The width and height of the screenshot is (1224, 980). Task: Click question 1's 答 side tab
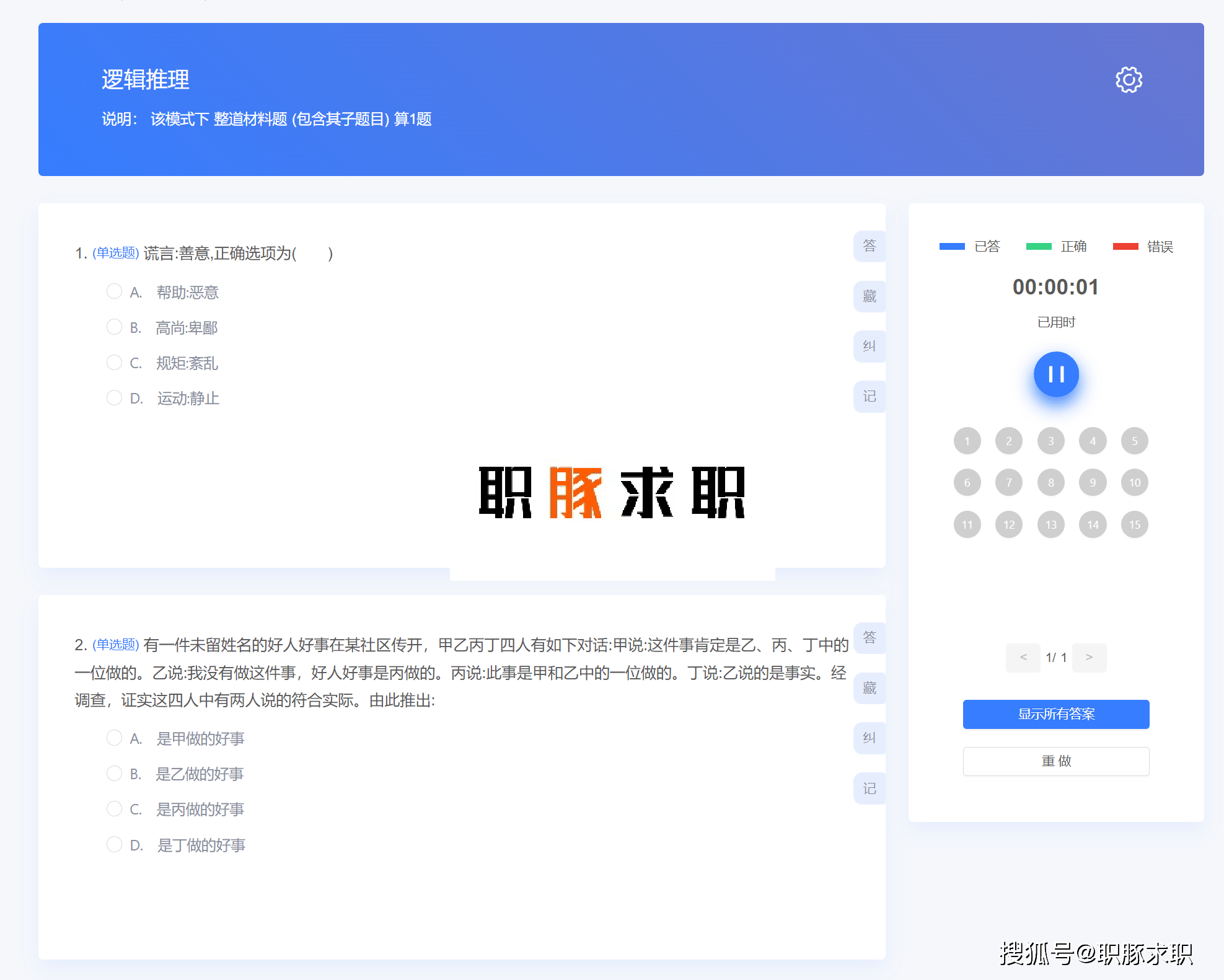click(869, 246)
